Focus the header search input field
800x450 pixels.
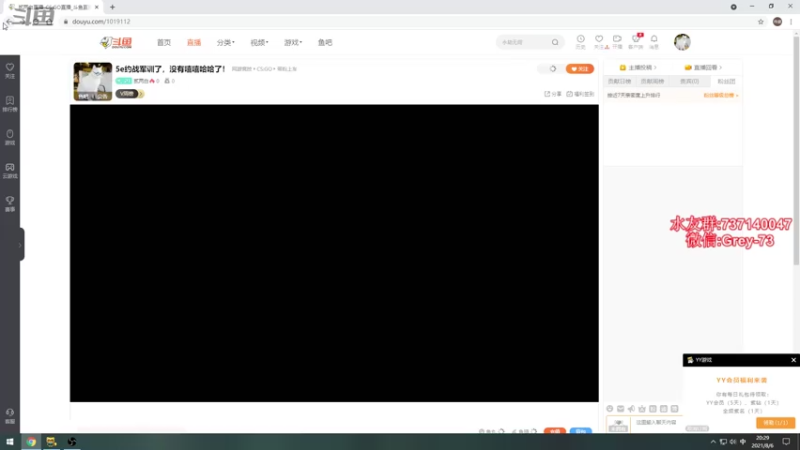coord(523,42)
